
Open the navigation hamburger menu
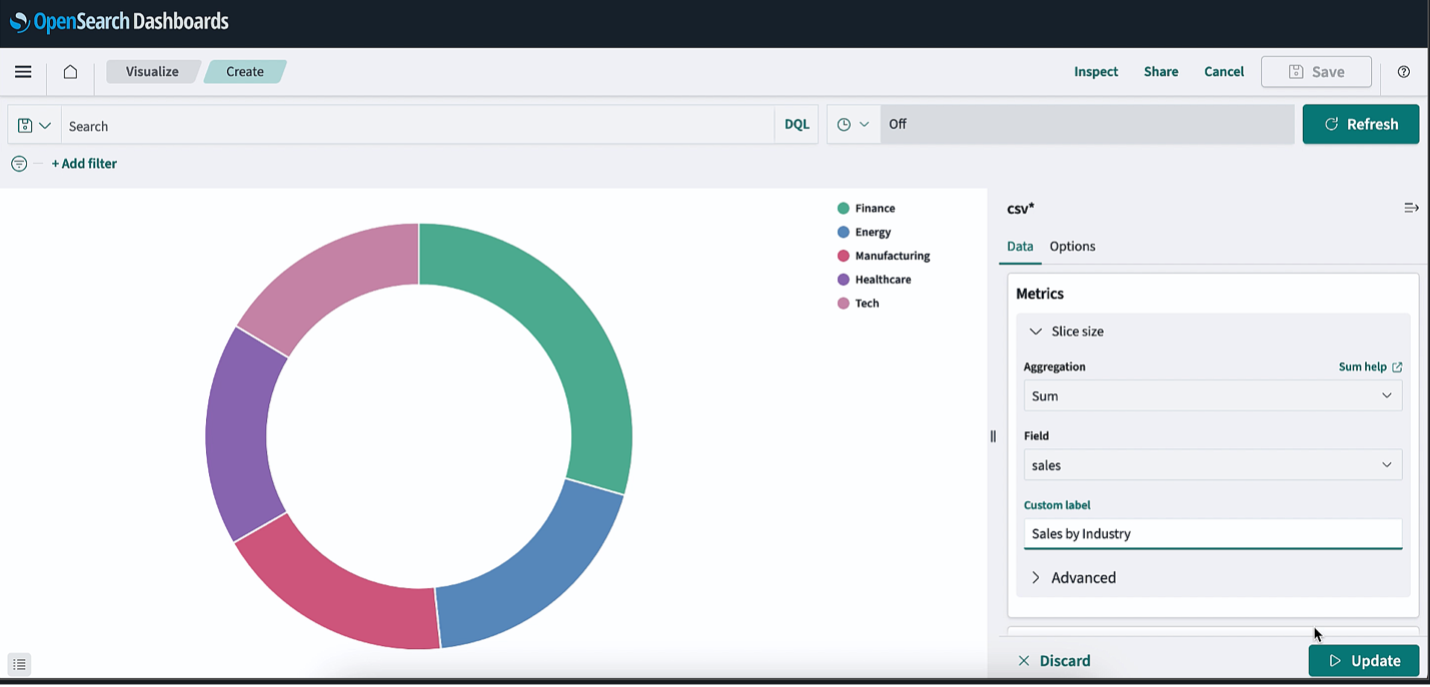pos(22,71)
